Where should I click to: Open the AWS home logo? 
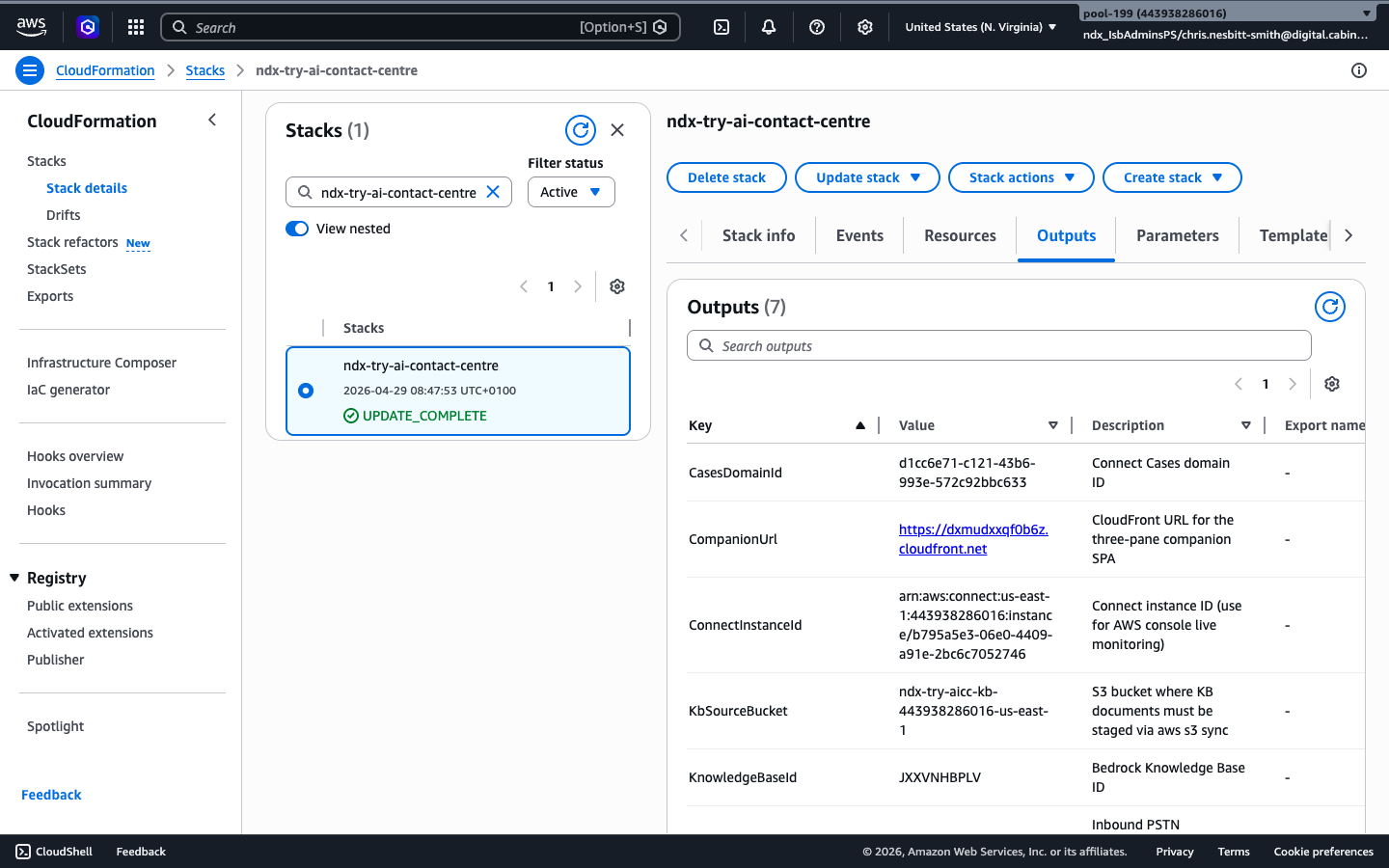click(x=31, y=27)
